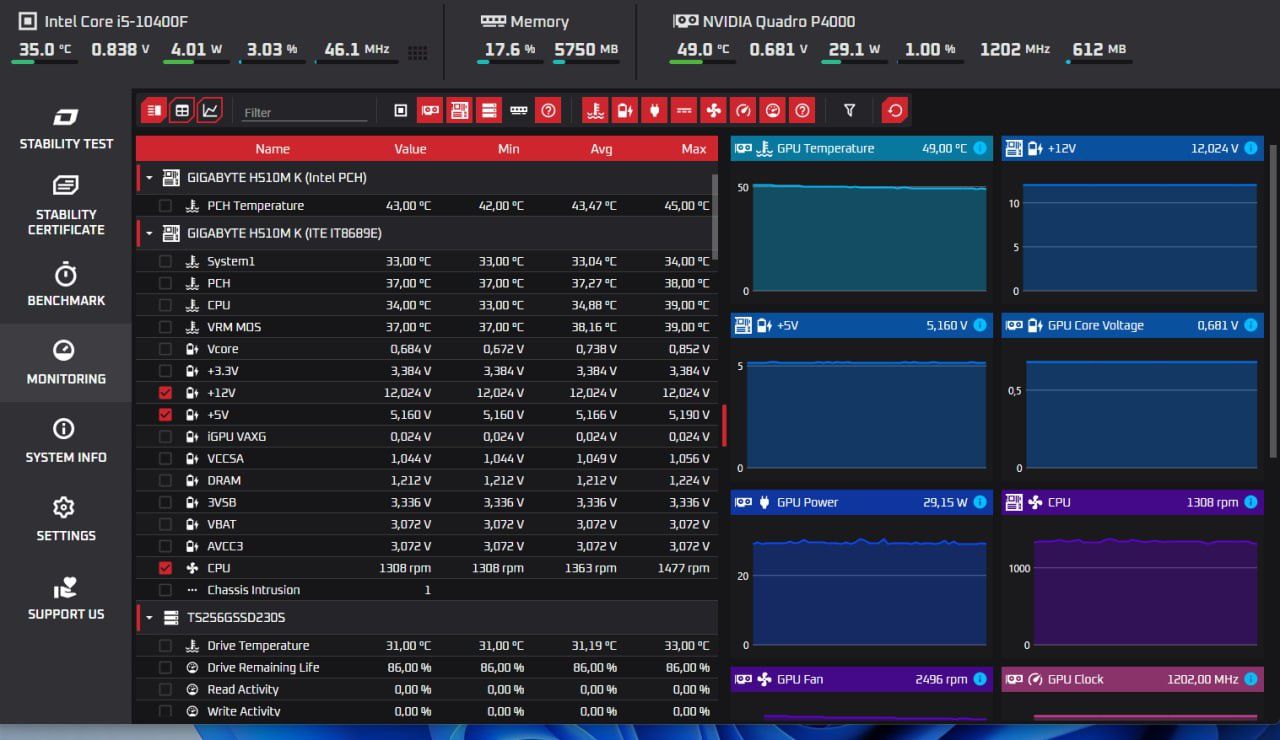Collapse GIGABYTE H510M K (ITE IT8689E) group

point(149,234)
